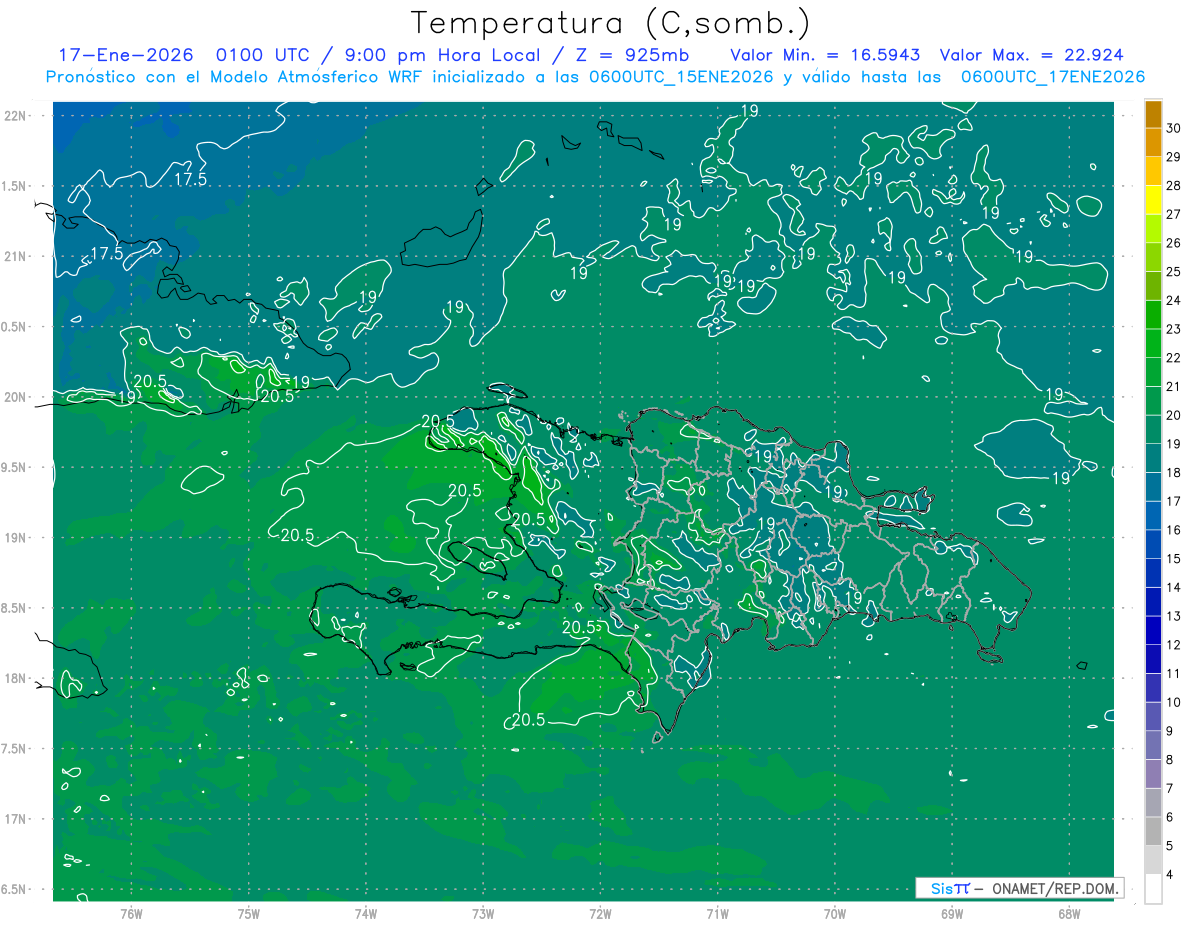Click the '74W' longitude axis label
Viewport: 1200px width, 927px height.
pyautogui.click(x=366, y=913)
